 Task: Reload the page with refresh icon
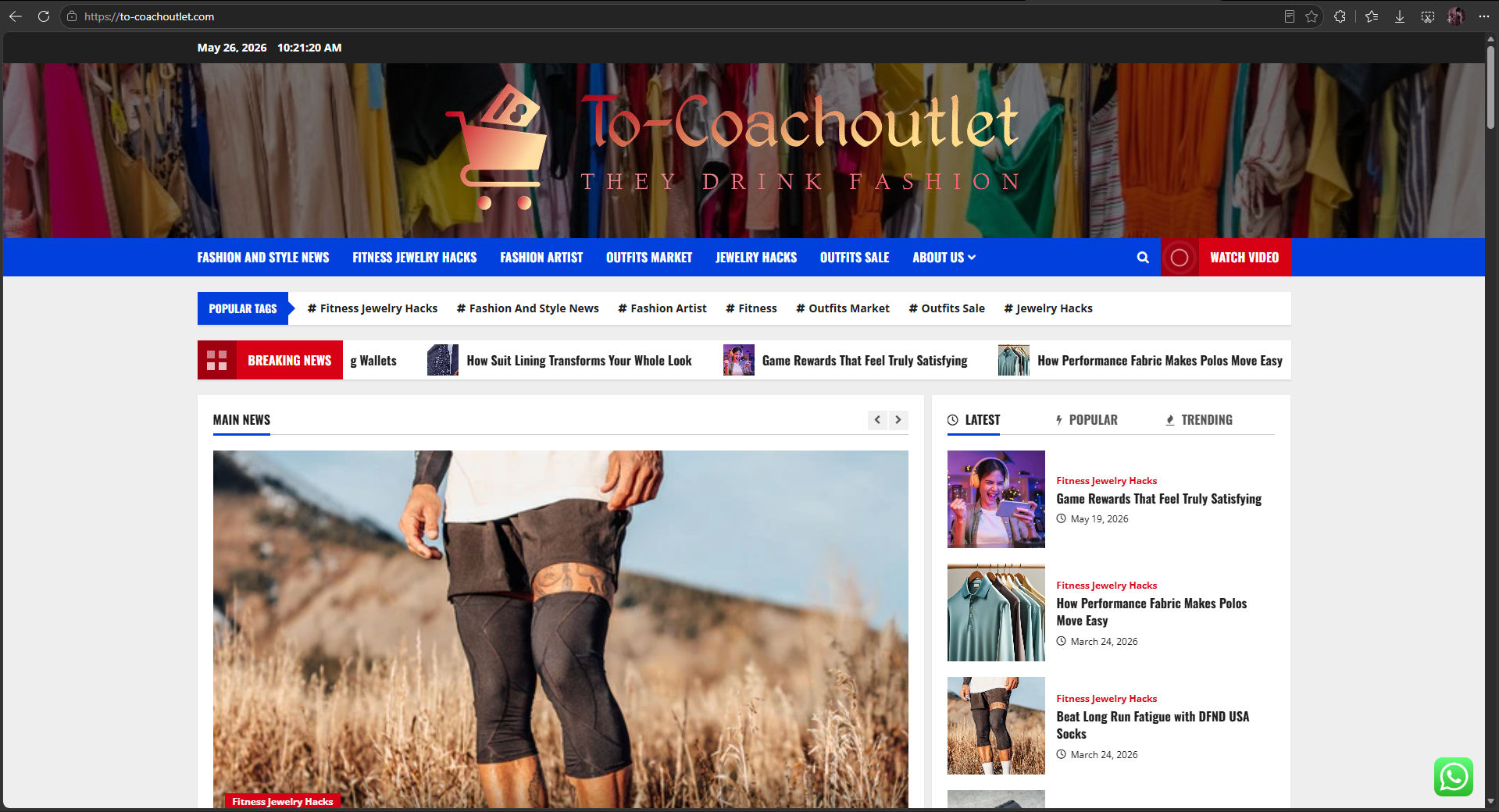tap(44, 16)
